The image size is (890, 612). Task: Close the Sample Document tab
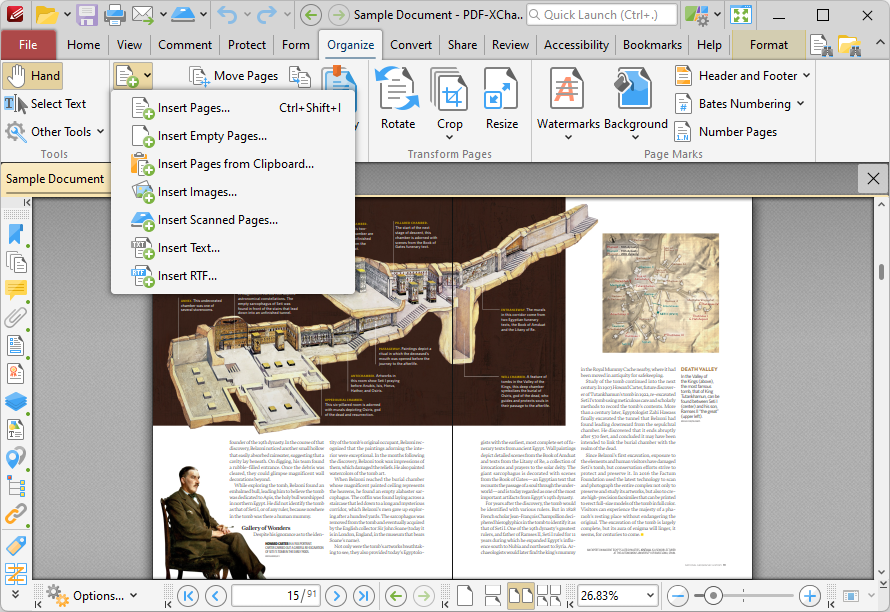click(x=874, y=179)
